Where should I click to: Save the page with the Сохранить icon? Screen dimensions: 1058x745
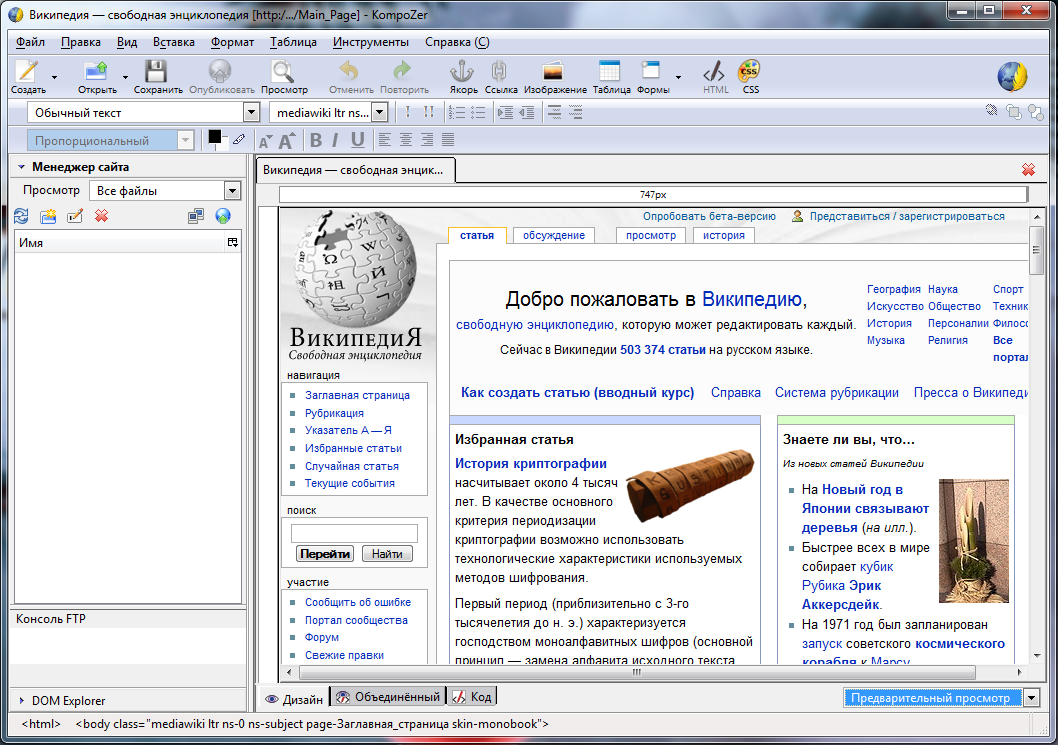point(157,72)
